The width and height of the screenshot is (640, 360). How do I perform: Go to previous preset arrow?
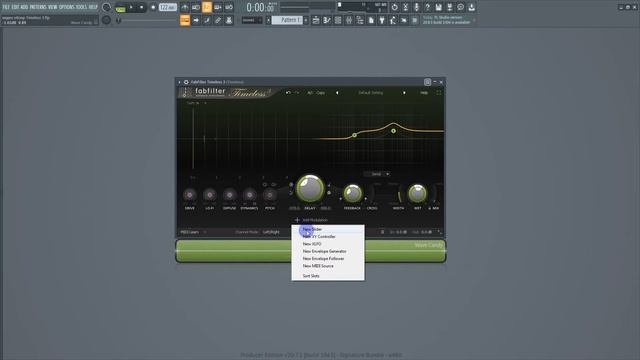click(x=337, y=93)
